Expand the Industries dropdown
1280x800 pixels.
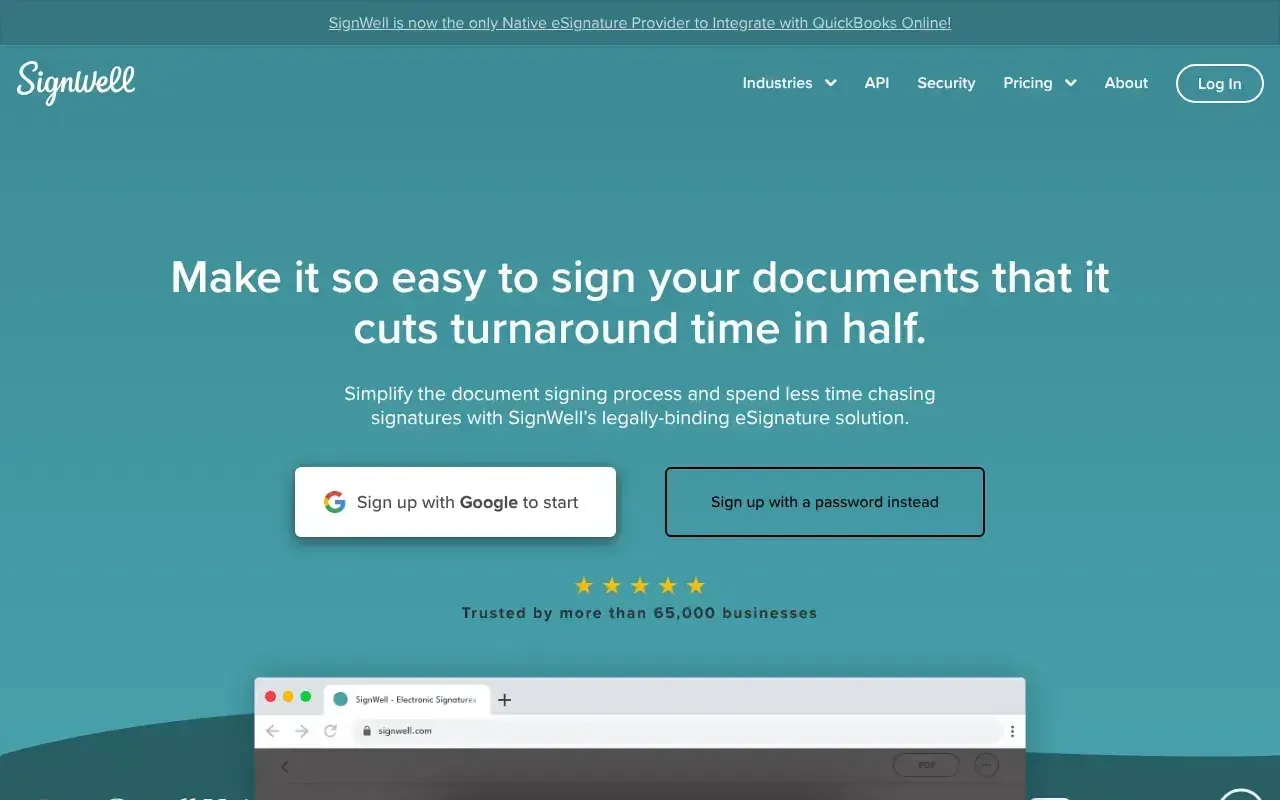pyautogui.click(x=789, y=83)
